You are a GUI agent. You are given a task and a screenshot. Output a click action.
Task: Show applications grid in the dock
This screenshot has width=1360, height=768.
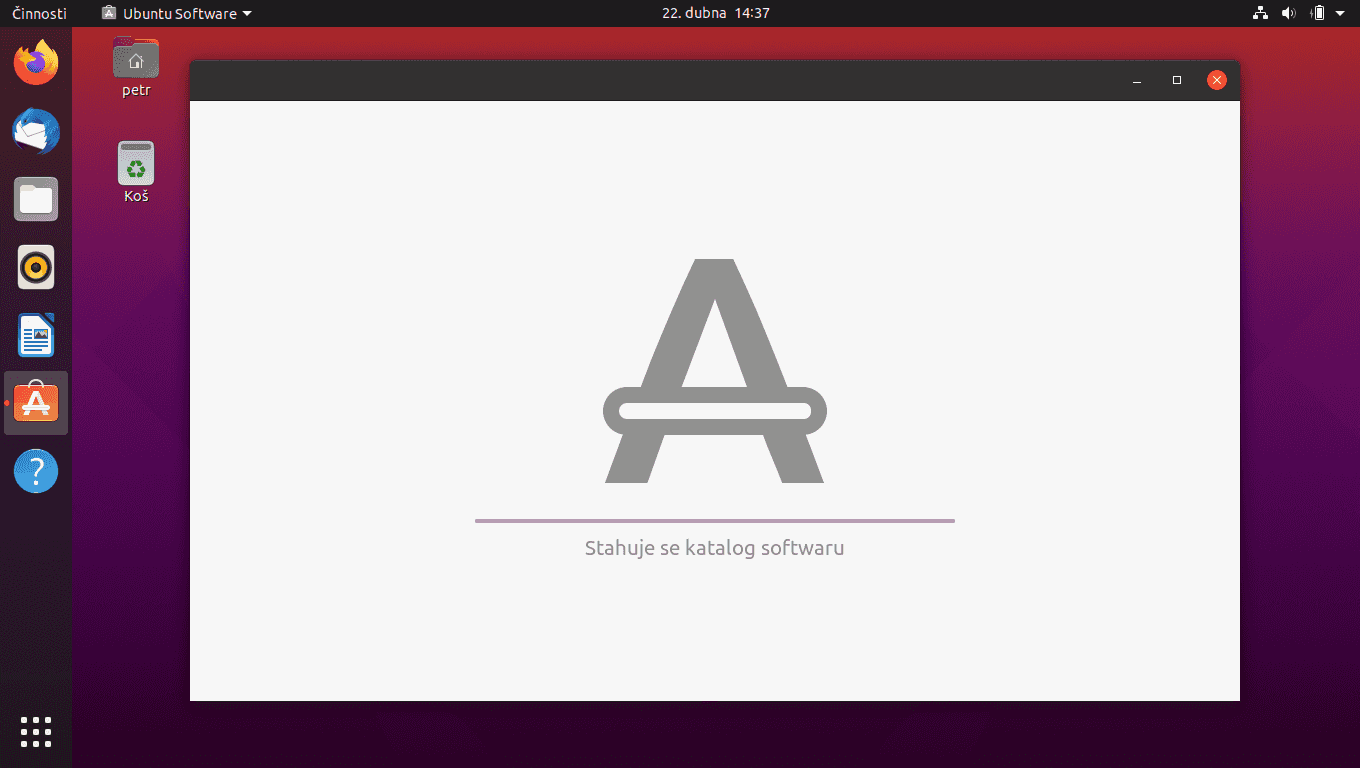pos(36,732)
